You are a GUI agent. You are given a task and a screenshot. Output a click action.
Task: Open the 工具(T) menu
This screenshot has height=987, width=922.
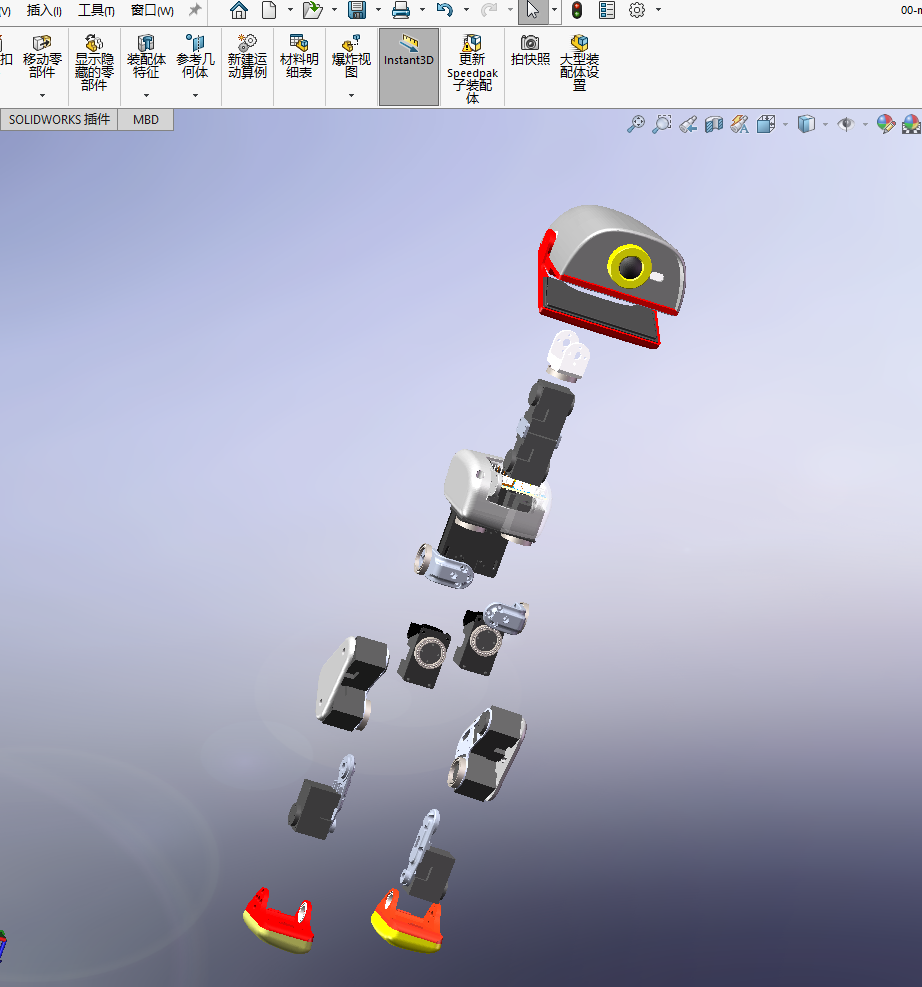(96, 11)
